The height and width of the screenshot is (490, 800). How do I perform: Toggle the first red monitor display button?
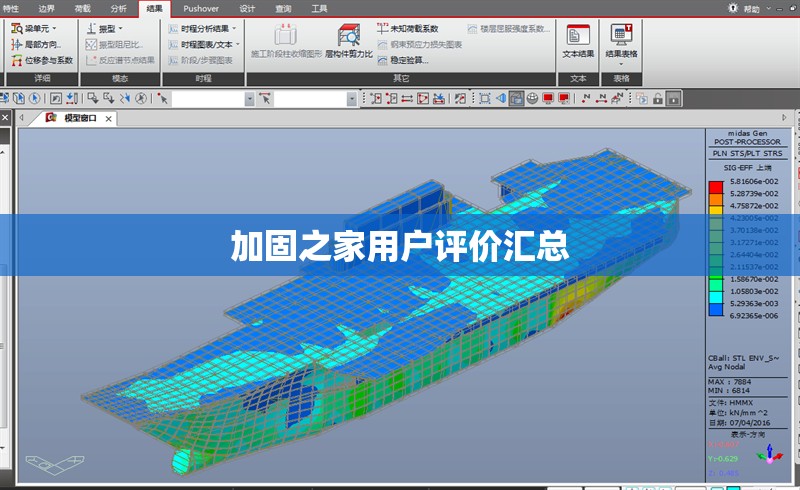click(x=548, y=98)
